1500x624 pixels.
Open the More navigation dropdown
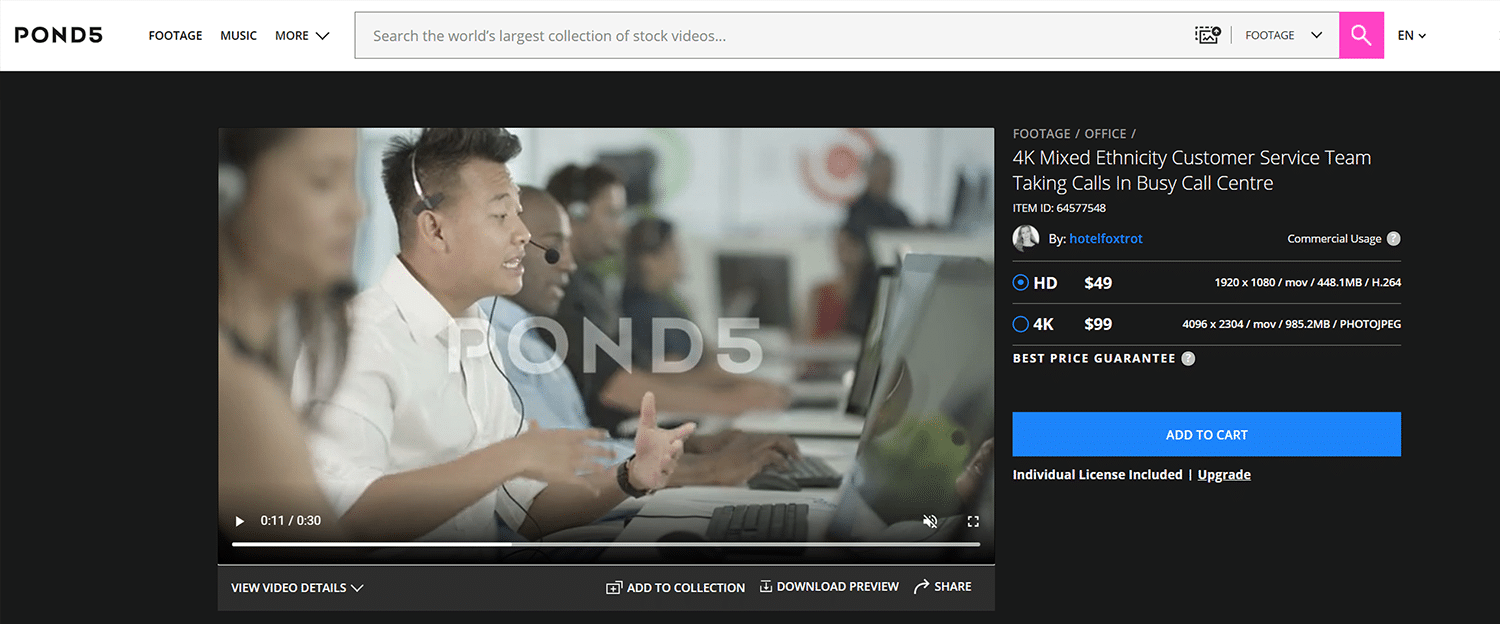pos(302,36)
